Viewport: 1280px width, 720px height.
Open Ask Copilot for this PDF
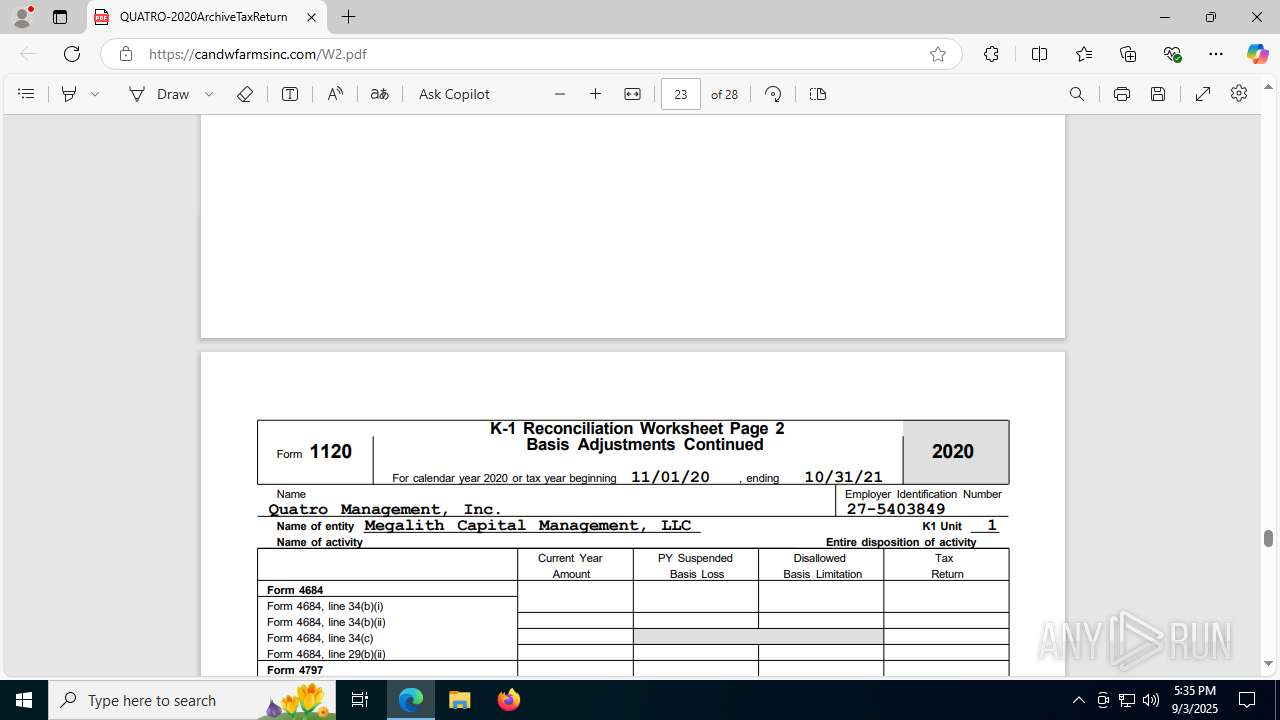click(454, 94)
